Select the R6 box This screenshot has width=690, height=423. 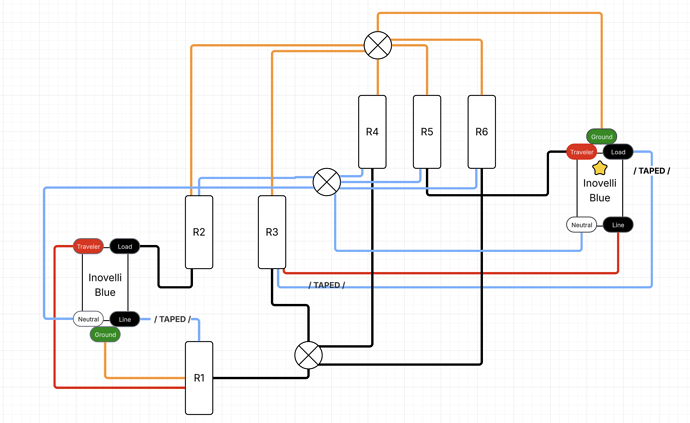(x=481, y=132)
